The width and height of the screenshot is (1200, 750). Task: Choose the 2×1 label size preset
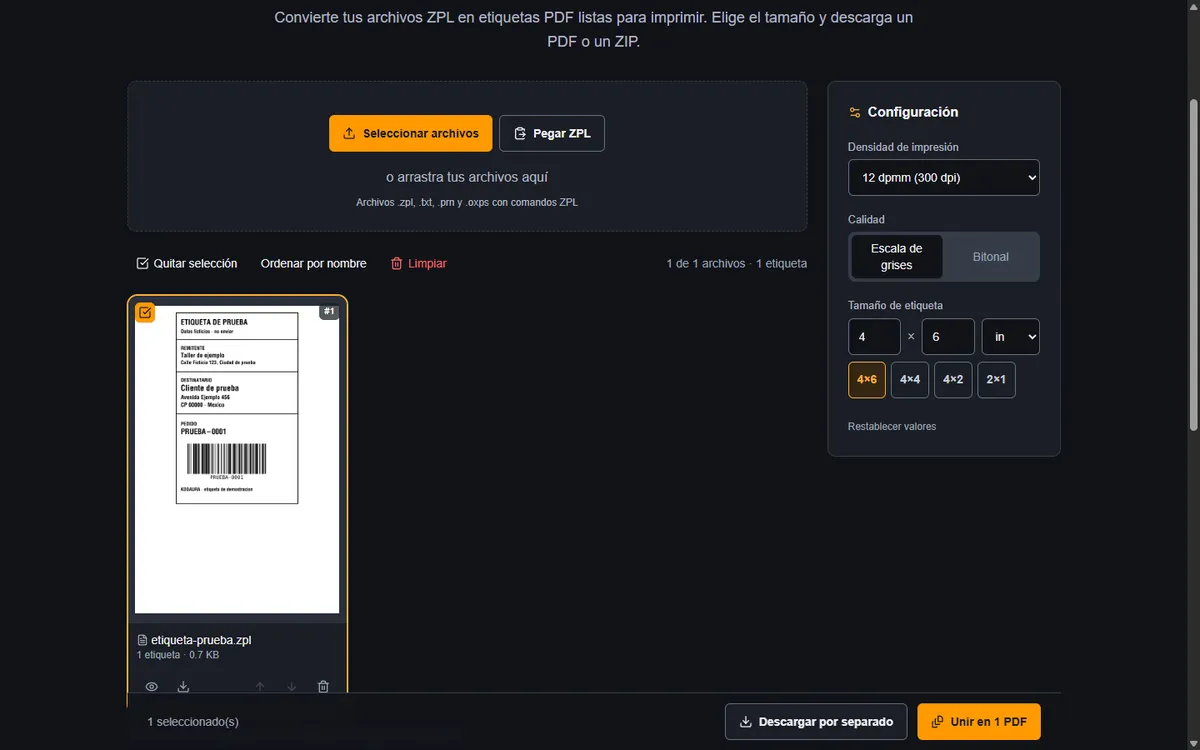pyautogui.click(x=997, y=380)
